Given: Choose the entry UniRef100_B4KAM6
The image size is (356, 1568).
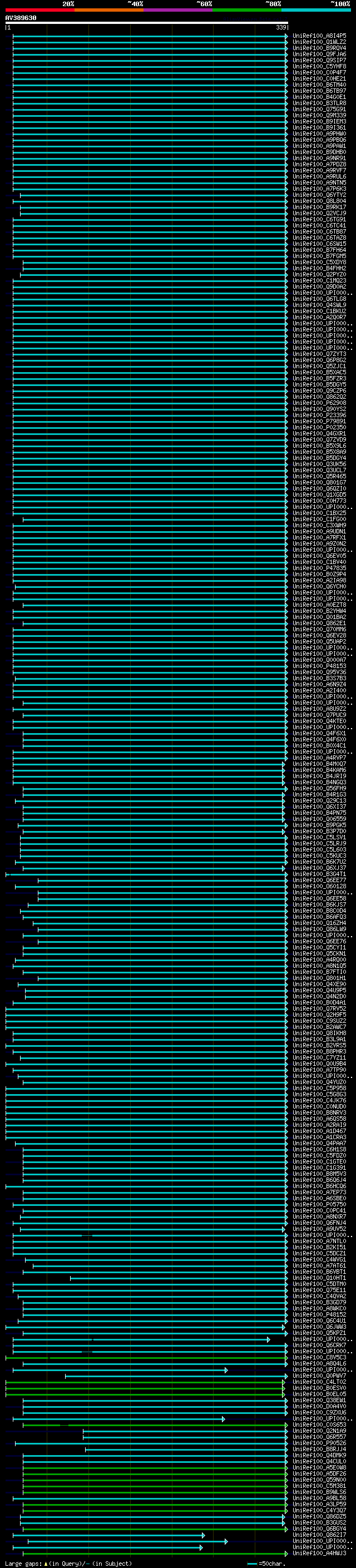Looking at the screenshot, I should [x=319, y=770].
